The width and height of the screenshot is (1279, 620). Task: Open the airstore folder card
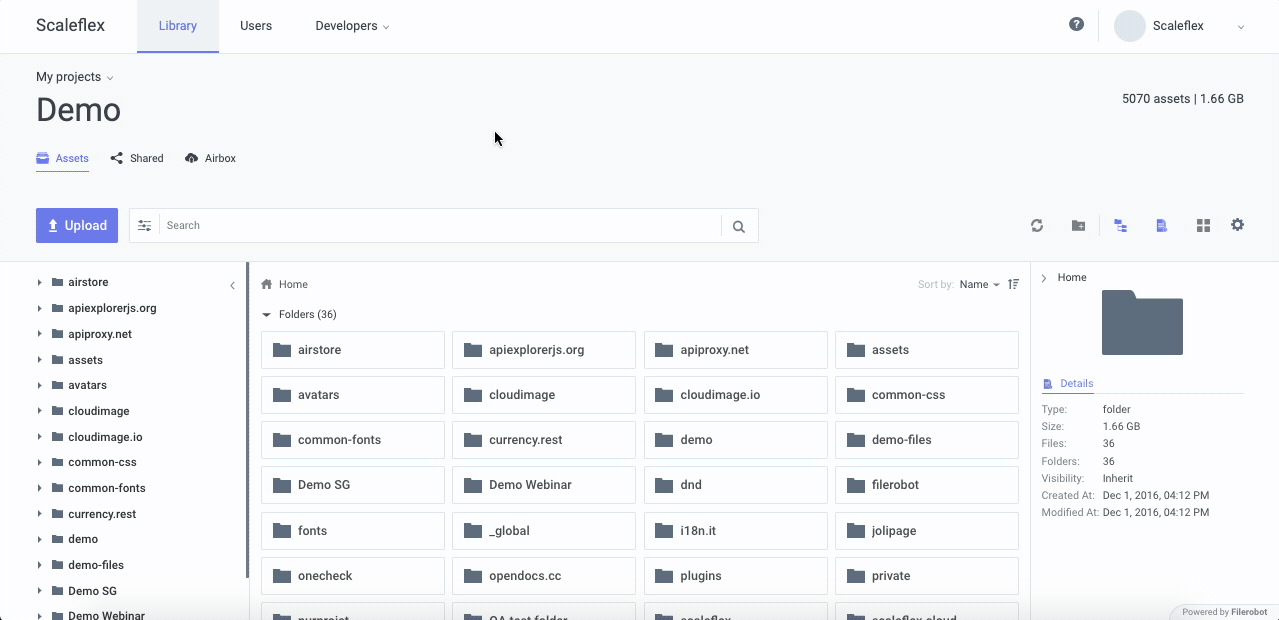click(353, 350)
